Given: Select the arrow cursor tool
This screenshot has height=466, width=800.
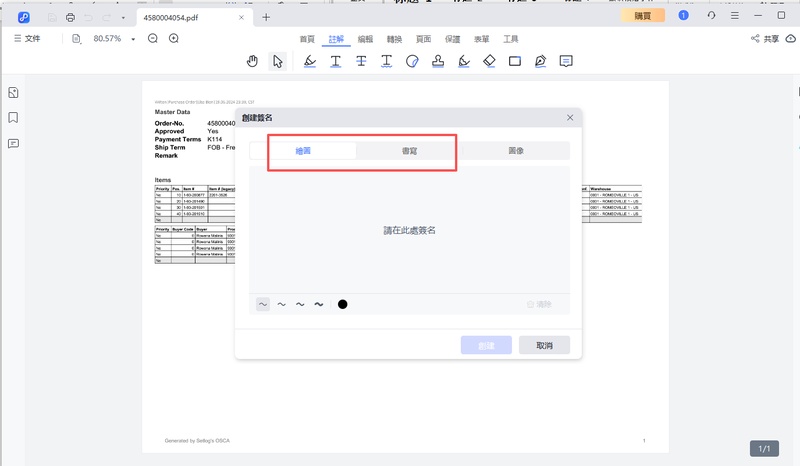Looking at the screenshot, I should (x=277, y=61).
